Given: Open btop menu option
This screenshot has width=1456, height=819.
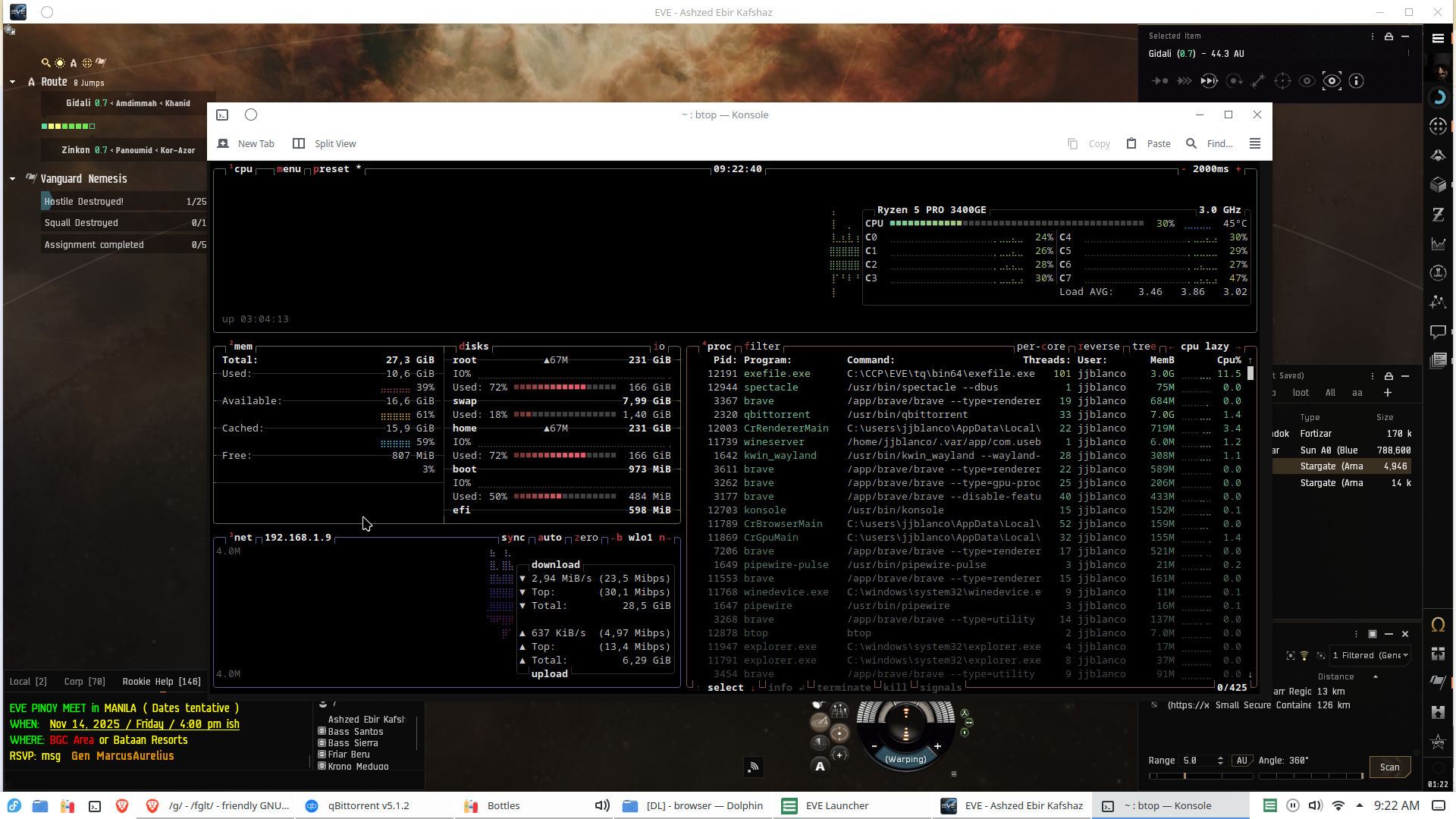Looking at the screenshot, I should tap(289, 169).
